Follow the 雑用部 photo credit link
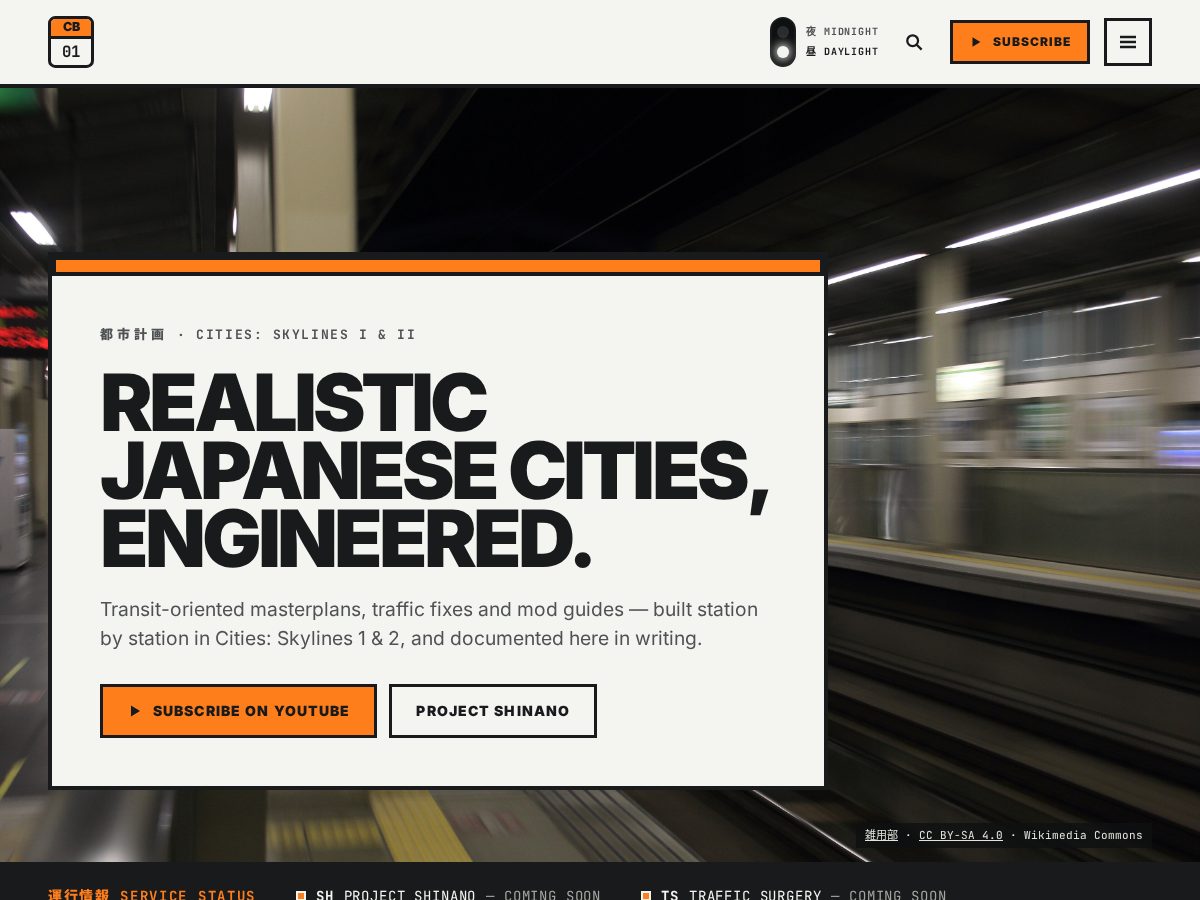Screen dimensions: 1200x900 coord(881,835)
